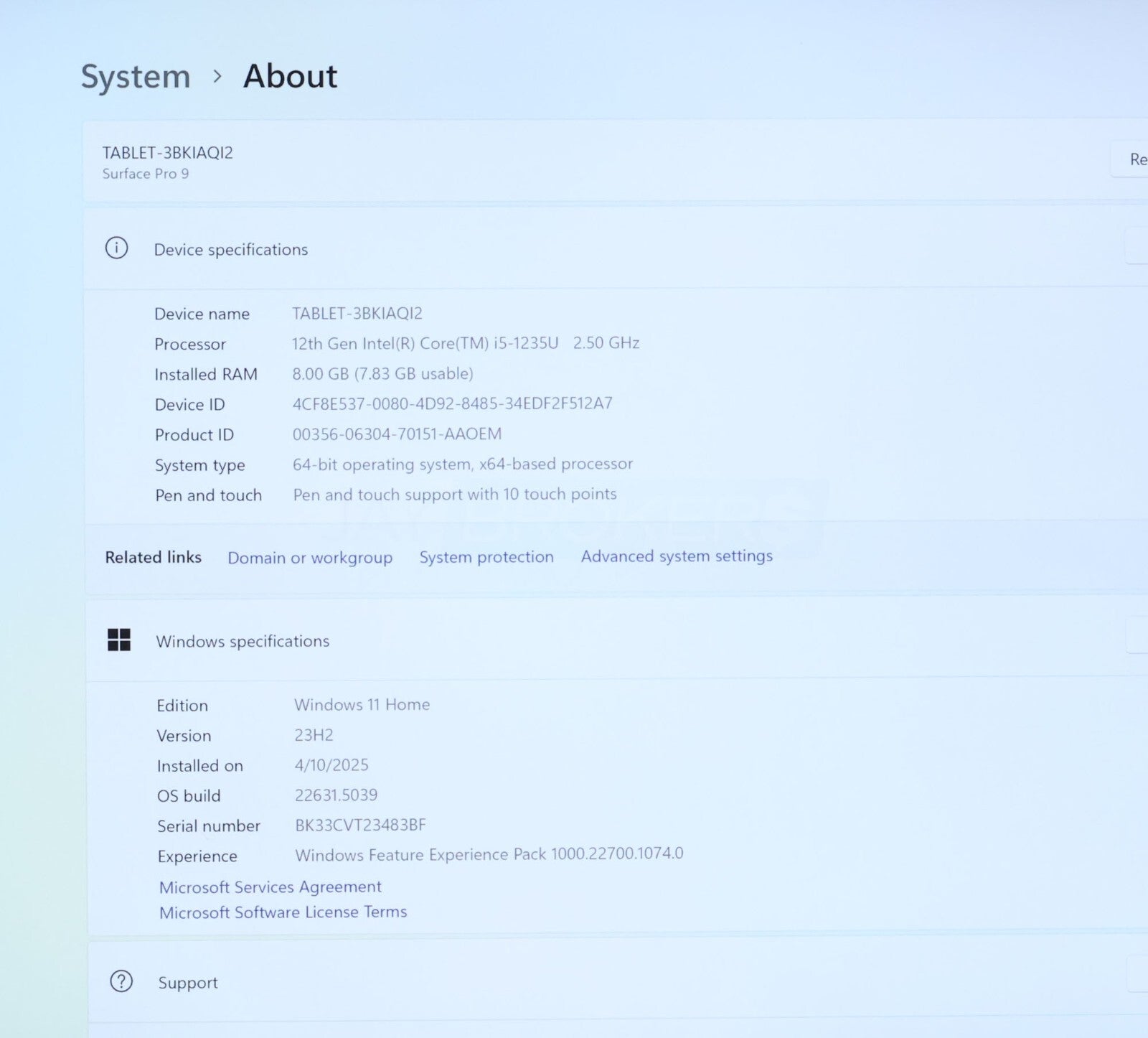Screen dimensions: 1148x1038
Task: Click the Edition label
Action: 182,706
